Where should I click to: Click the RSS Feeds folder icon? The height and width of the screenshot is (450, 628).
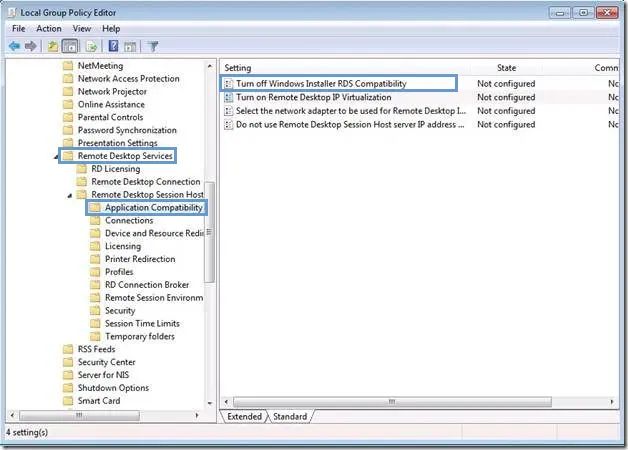point(68,349)
